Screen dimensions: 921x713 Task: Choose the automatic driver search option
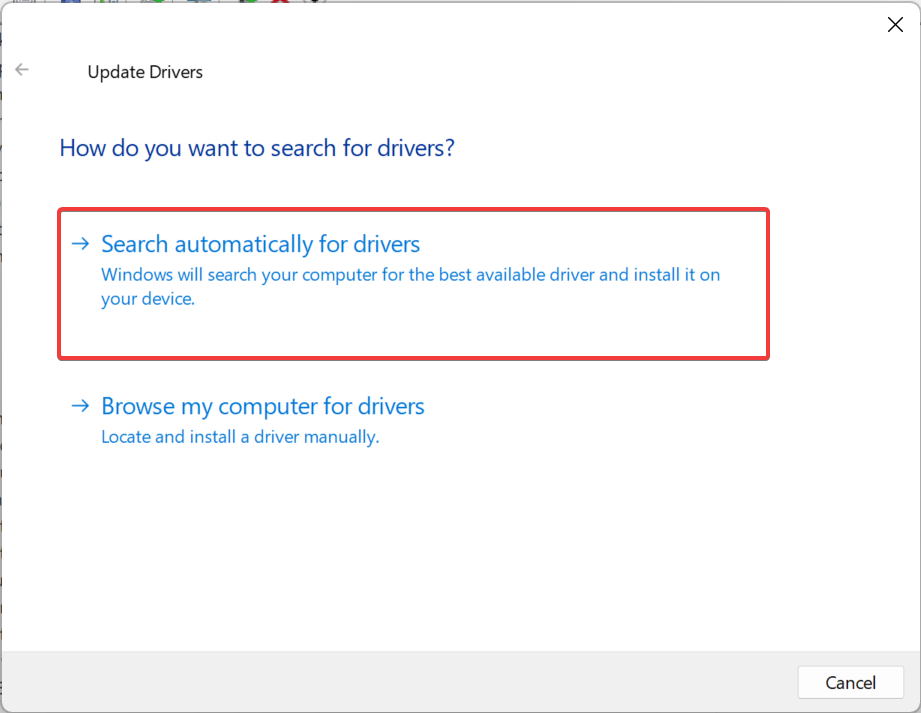pos(259,243)
